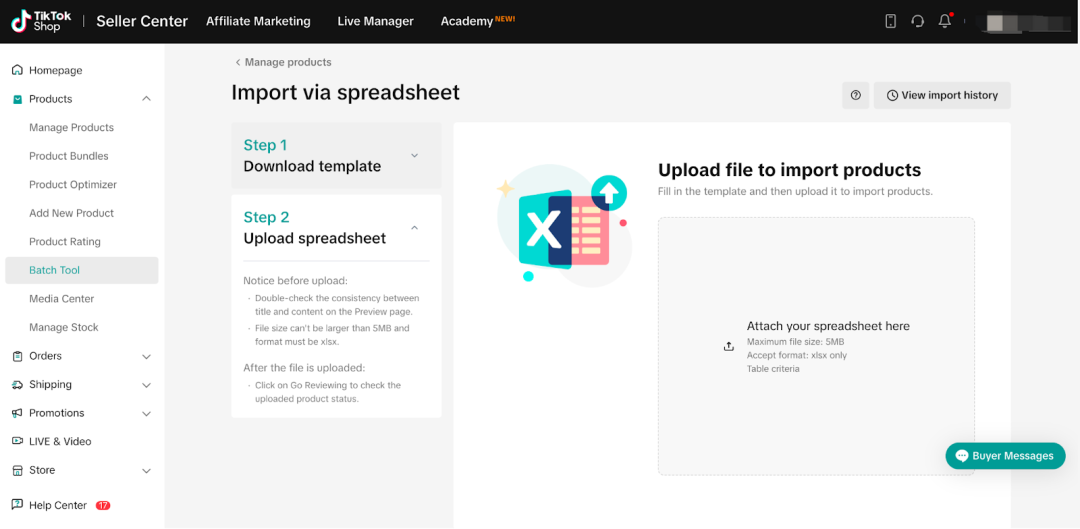Click the upload arrow icon in dropzone

[x=729, y=346]
